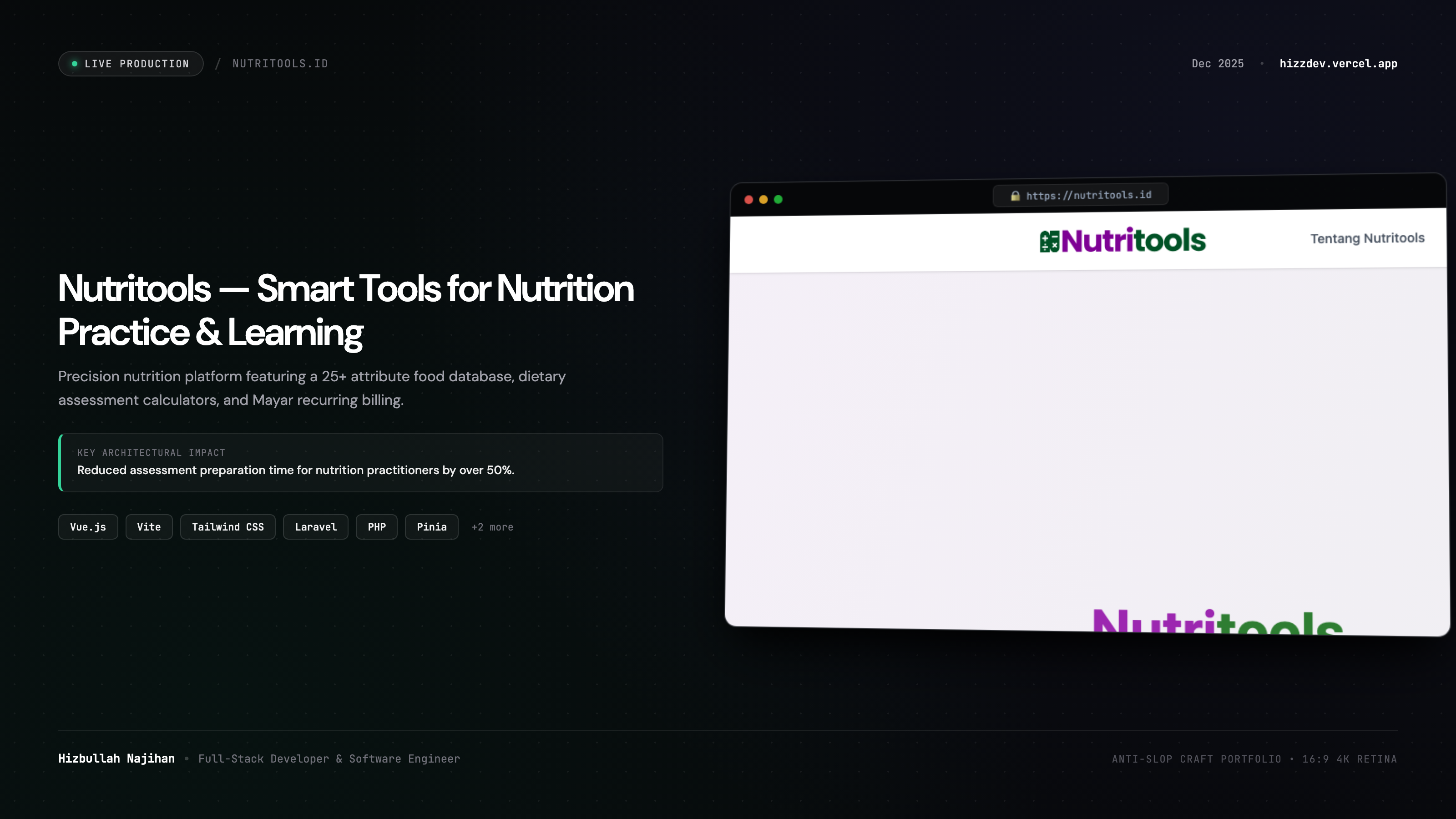Click the KEY ARCHITECTURAL IMPACT label
The image size is (1456, 819).
152,453
